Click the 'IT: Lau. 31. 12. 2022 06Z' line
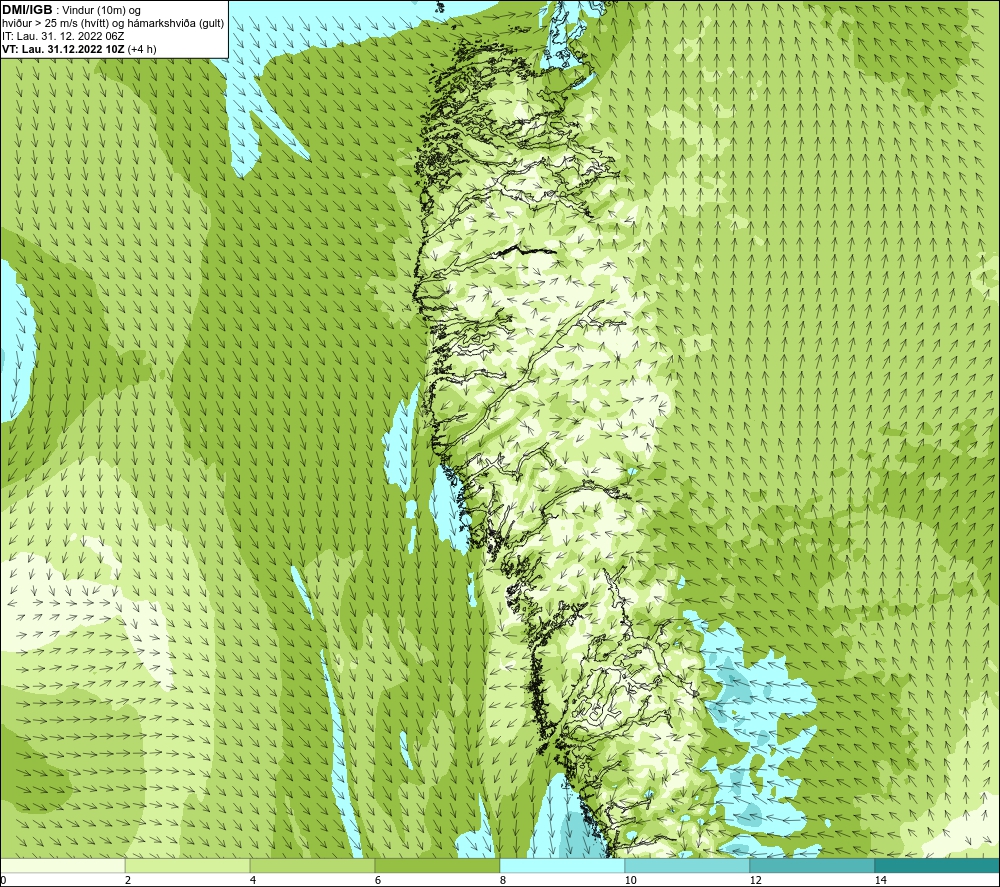1000x887 pixels. (63, 36)
